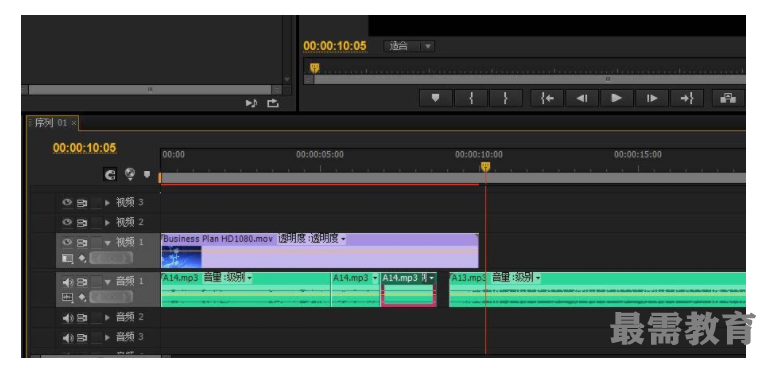Select the A13.mp3 audio clip
This screenshot has width=762, height=368.
[597, 290]
